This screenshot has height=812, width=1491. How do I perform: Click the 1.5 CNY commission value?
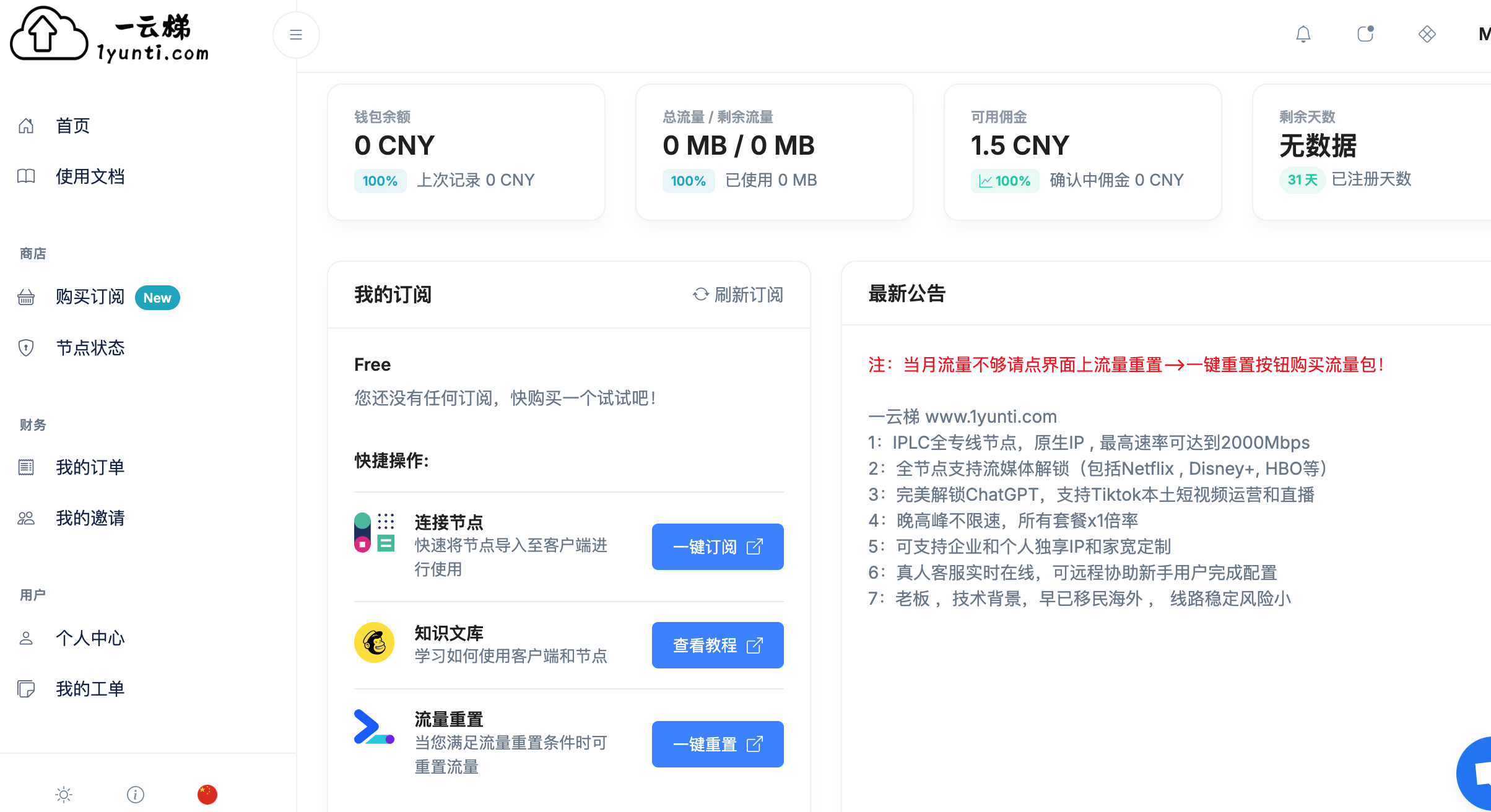click(x=1020, y=145)
